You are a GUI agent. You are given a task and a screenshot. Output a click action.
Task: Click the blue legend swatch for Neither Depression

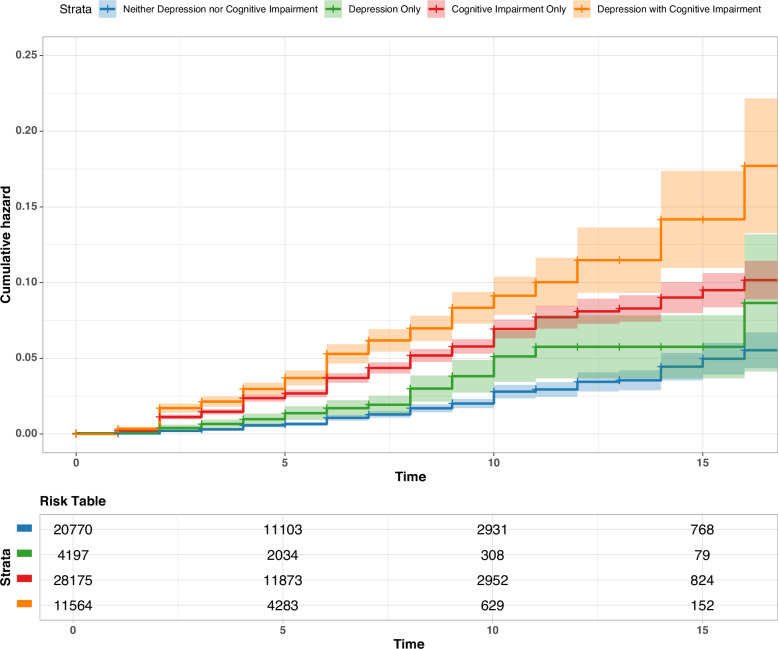point(107,9)
